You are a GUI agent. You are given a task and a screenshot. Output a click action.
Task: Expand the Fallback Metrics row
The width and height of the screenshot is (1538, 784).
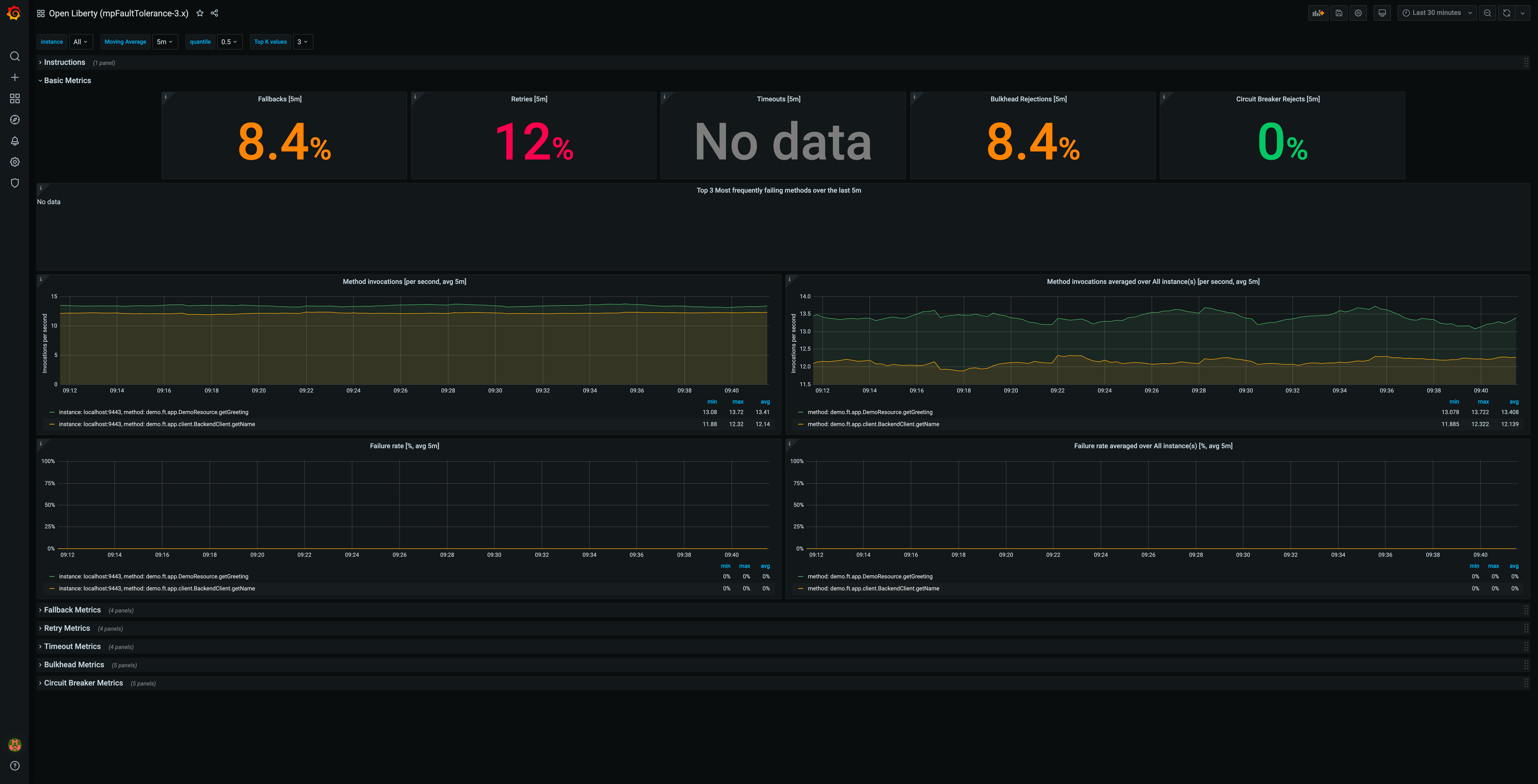pos(72,610)
